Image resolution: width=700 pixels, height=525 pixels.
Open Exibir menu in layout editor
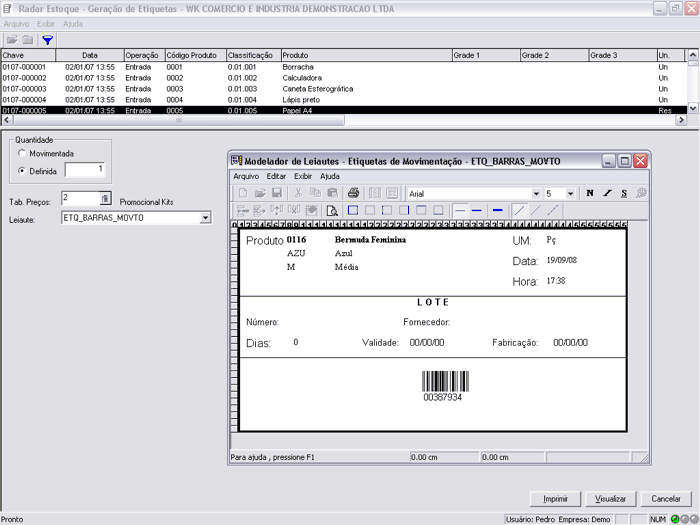[303, 176]
